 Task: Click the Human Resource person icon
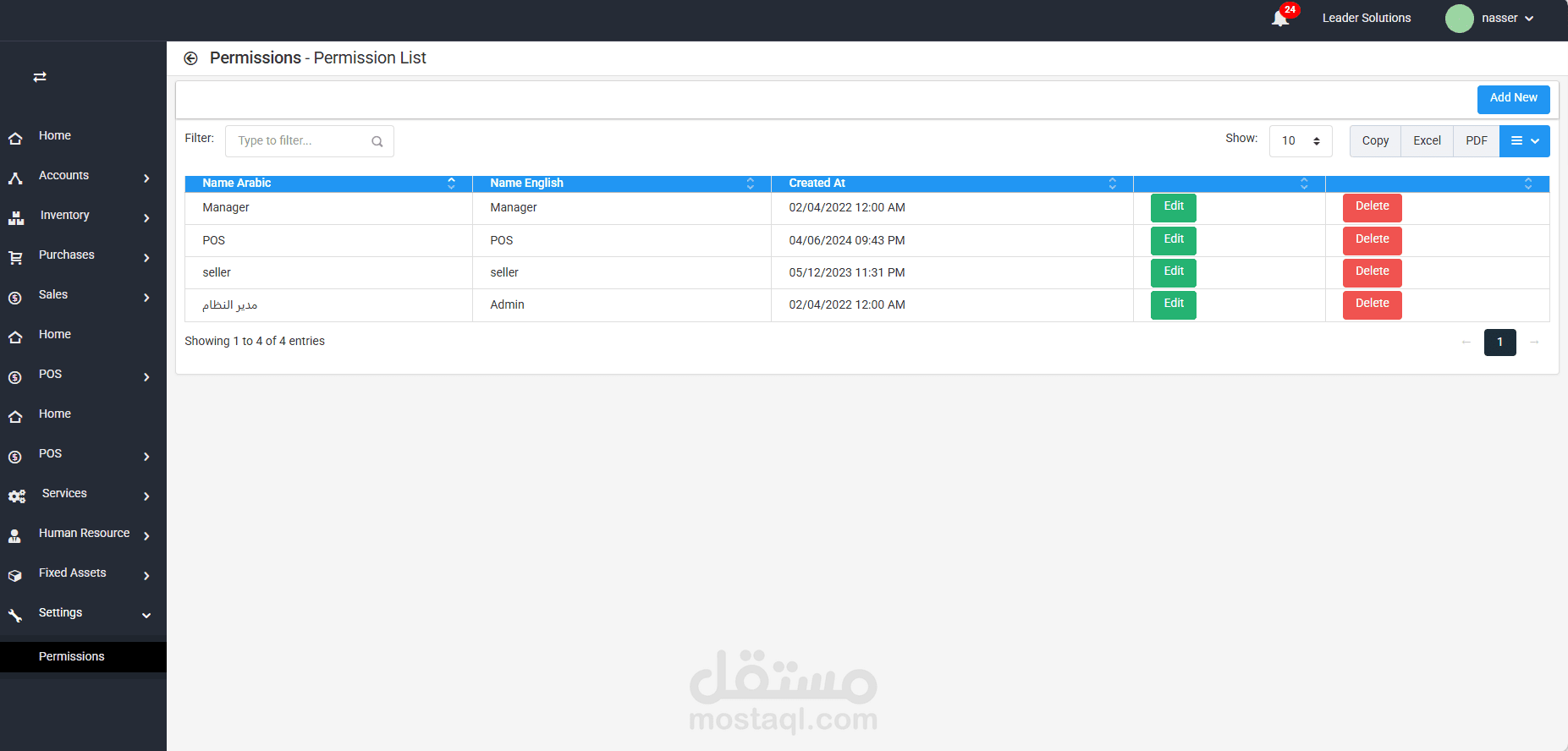15,536
